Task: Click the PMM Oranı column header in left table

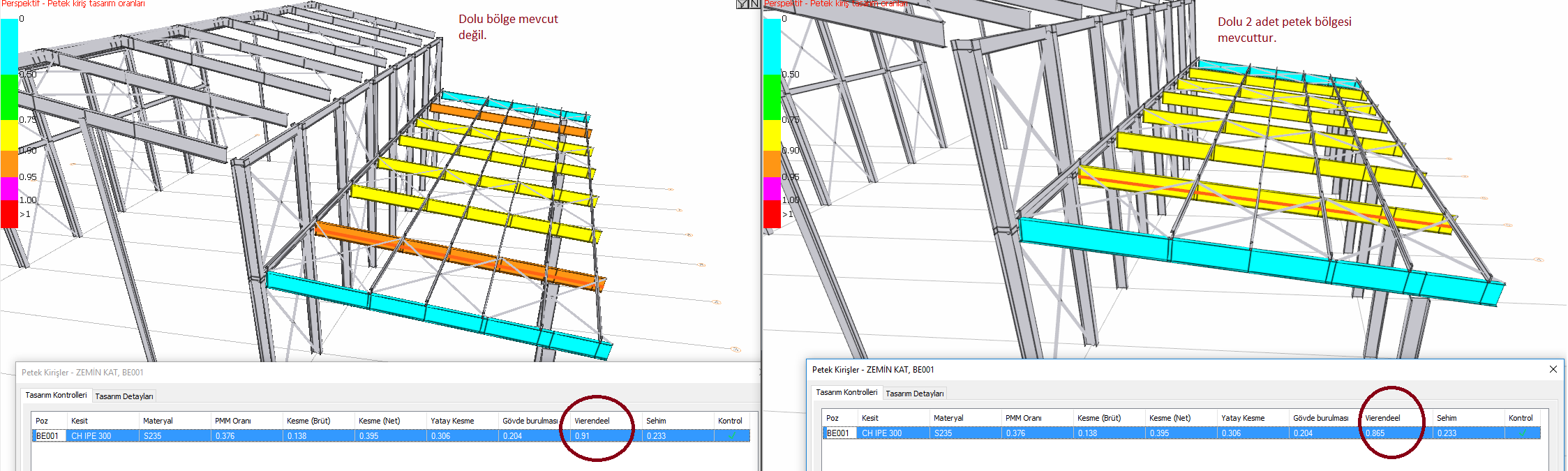Action: pos(233,421)
